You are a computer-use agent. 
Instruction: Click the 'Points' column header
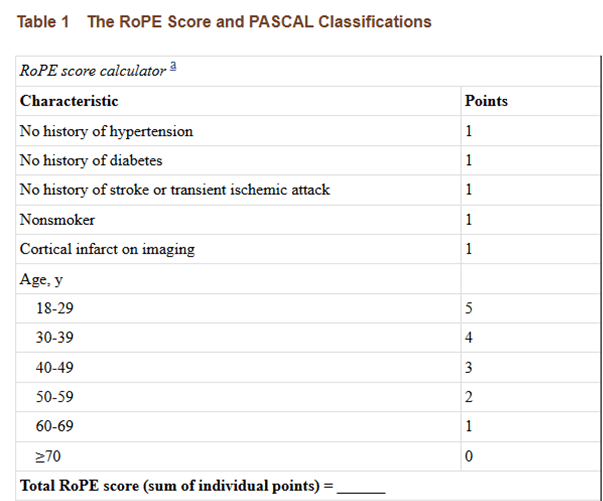tap(530, 101)
